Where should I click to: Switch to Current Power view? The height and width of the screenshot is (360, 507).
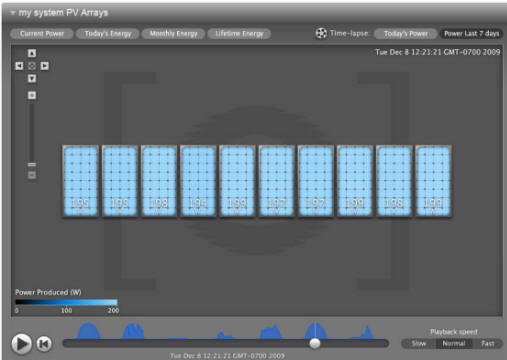coord(42,34)
